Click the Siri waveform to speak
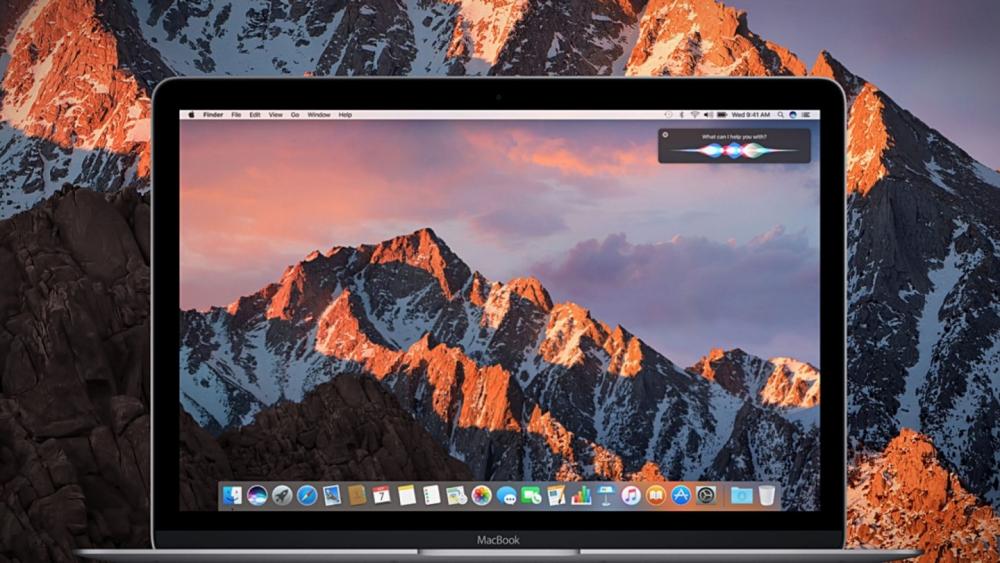Viewport: 1000px width, 563px height. [x=734, y=150]
